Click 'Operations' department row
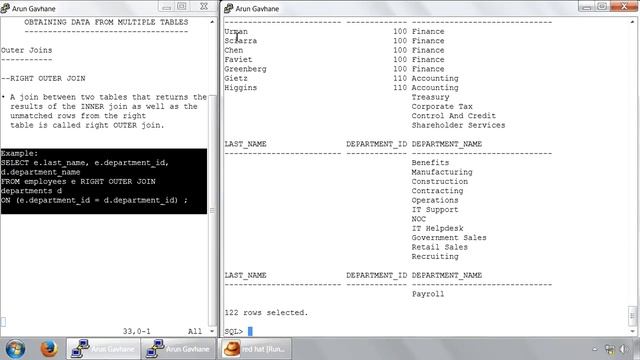The height and width of the screenshot is (360, 640). tap(435, 200)
